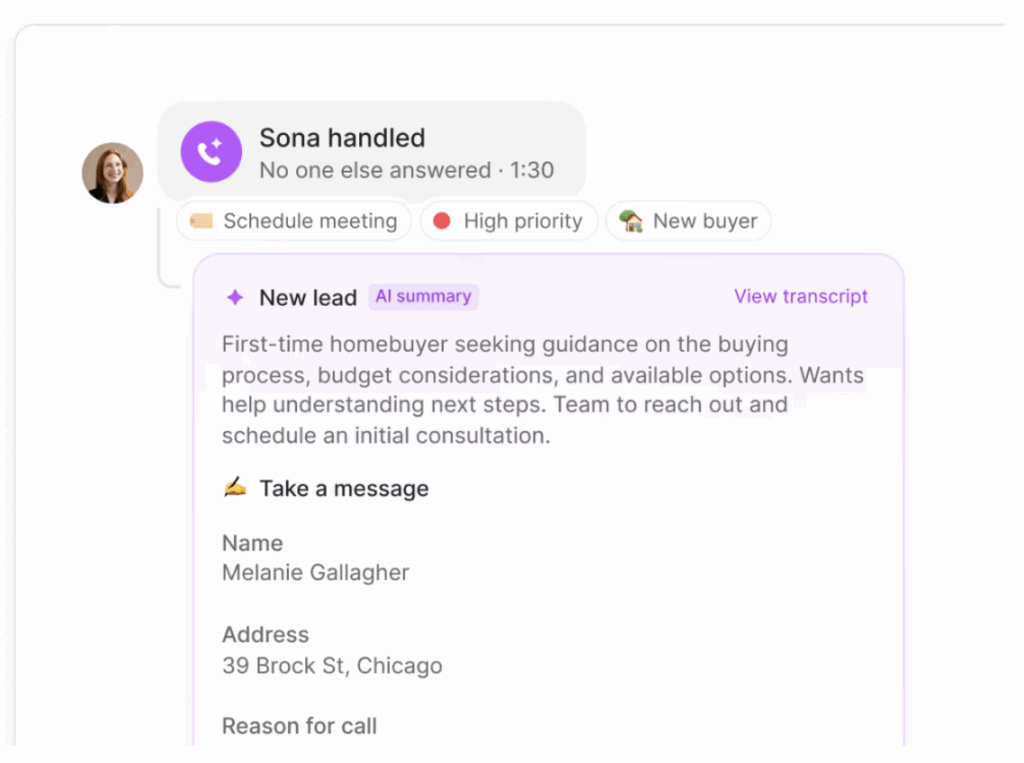Open the AI summary badge
The width and height of the screenshot is (1024, 763).
423,296
